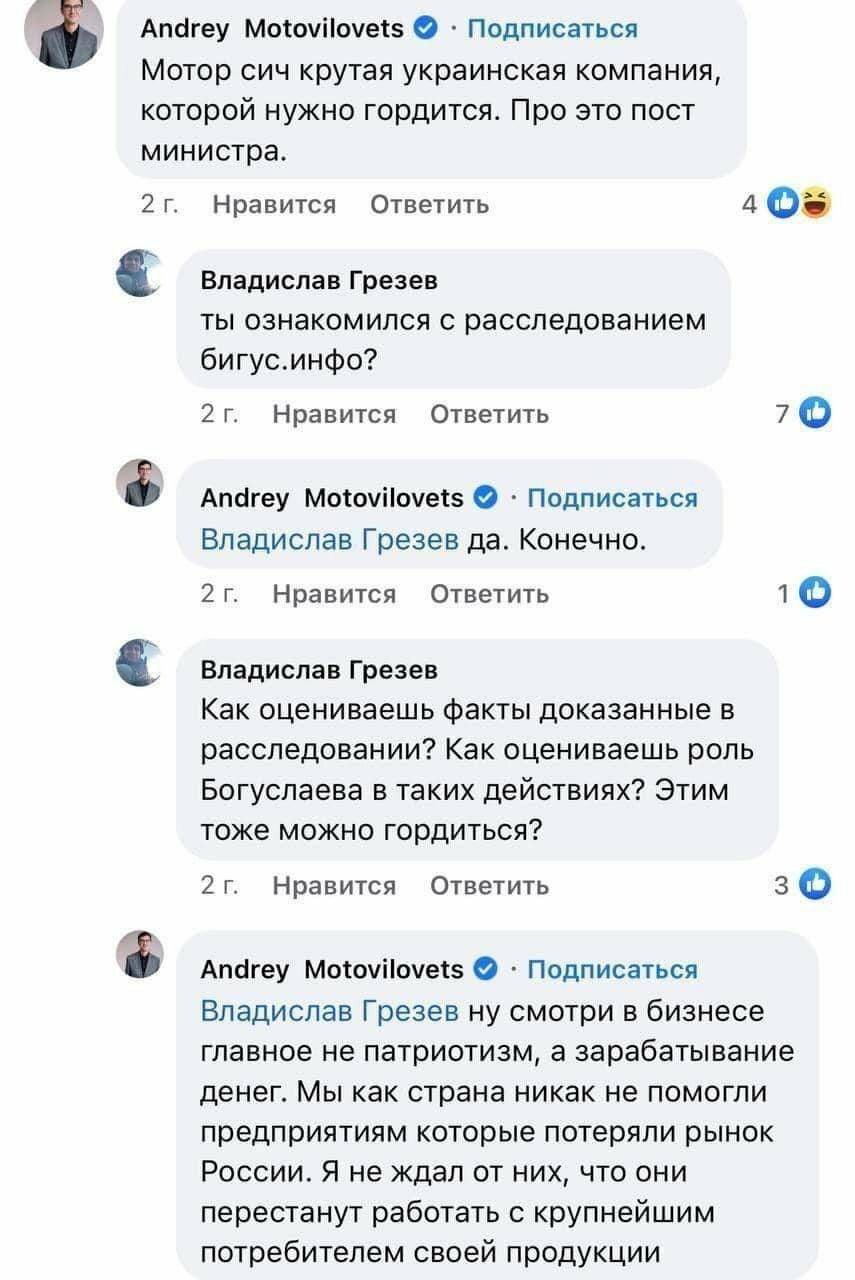This screenshot has width=855, height=1280.
Task: Click Подписаться on the 'да. Конечно.' reply
Action: pyautogui.click(x=612, y=498)
